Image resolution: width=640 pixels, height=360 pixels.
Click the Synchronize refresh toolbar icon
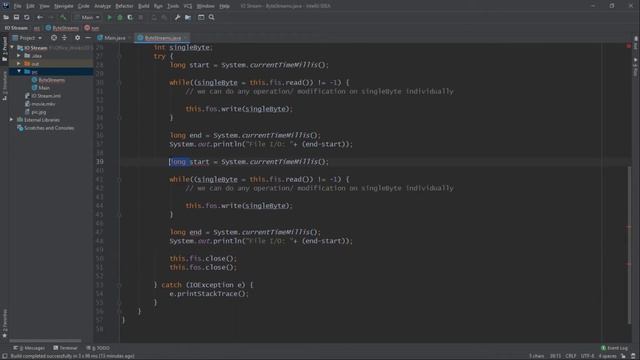coord(27,17)
